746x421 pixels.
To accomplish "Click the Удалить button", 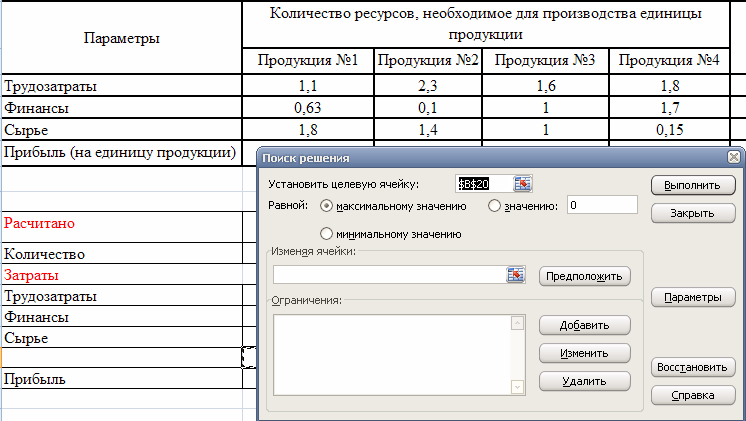I will coord(584,382).
